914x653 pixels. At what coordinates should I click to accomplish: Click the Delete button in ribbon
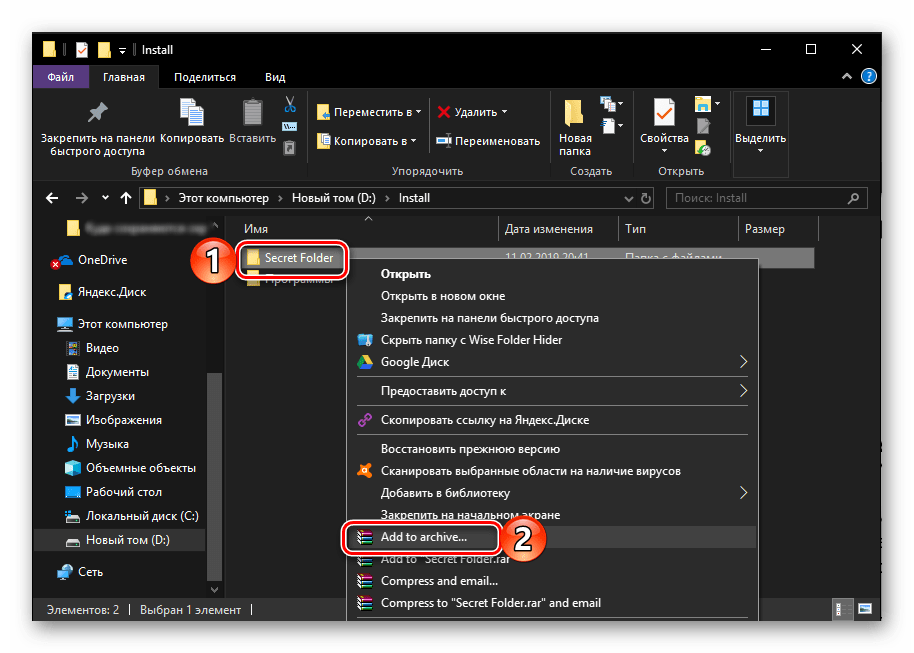point(472,112)
